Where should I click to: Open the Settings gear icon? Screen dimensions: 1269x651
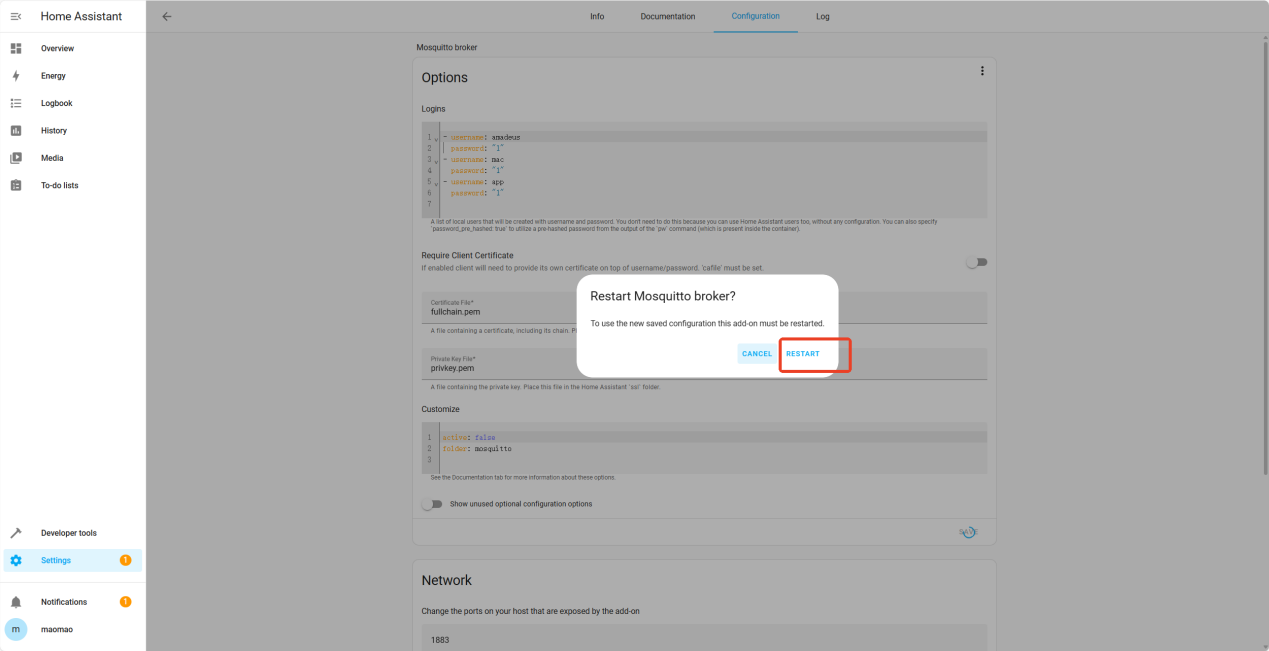16,560
